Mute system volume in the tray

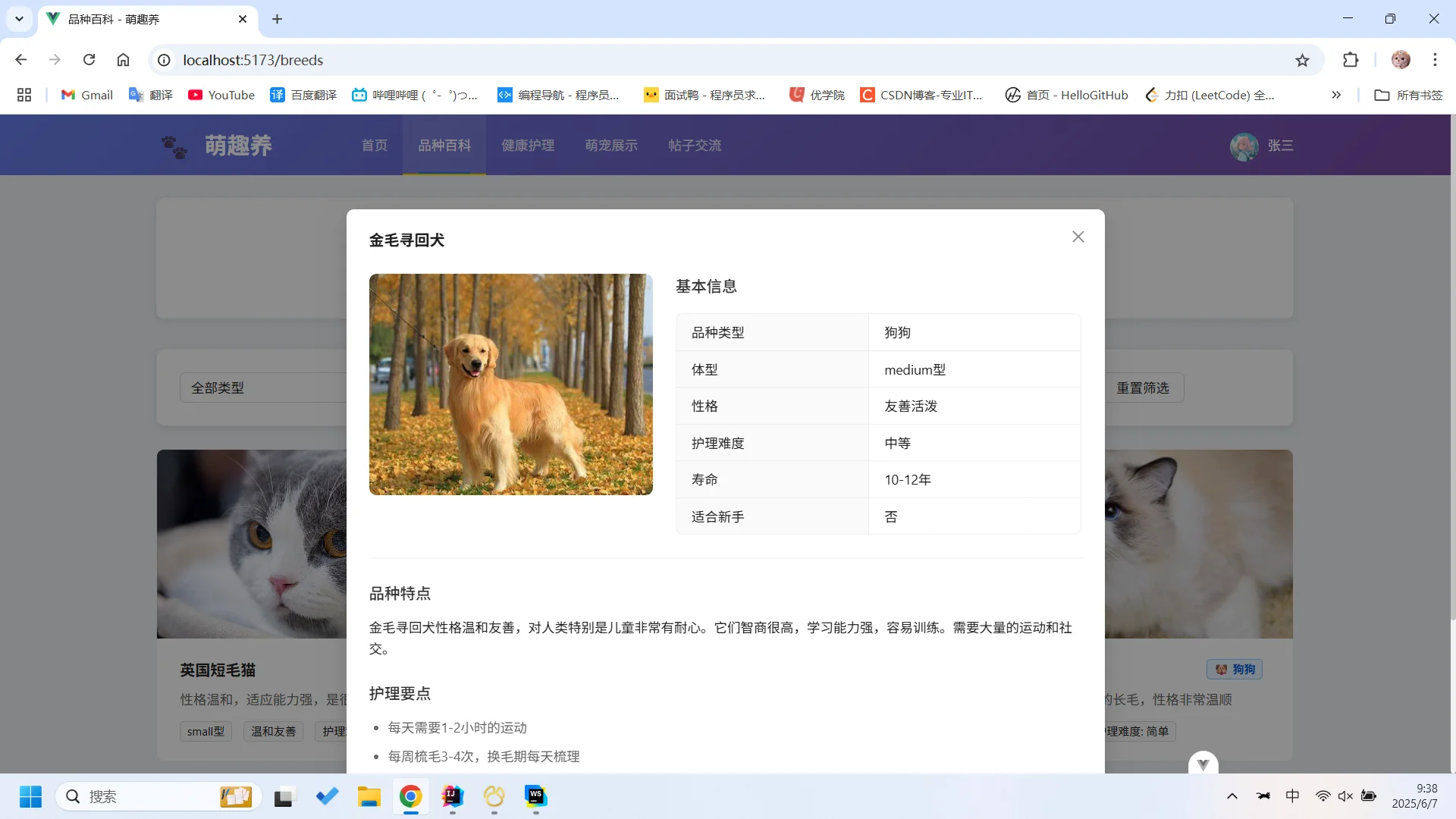(1347, 796)
